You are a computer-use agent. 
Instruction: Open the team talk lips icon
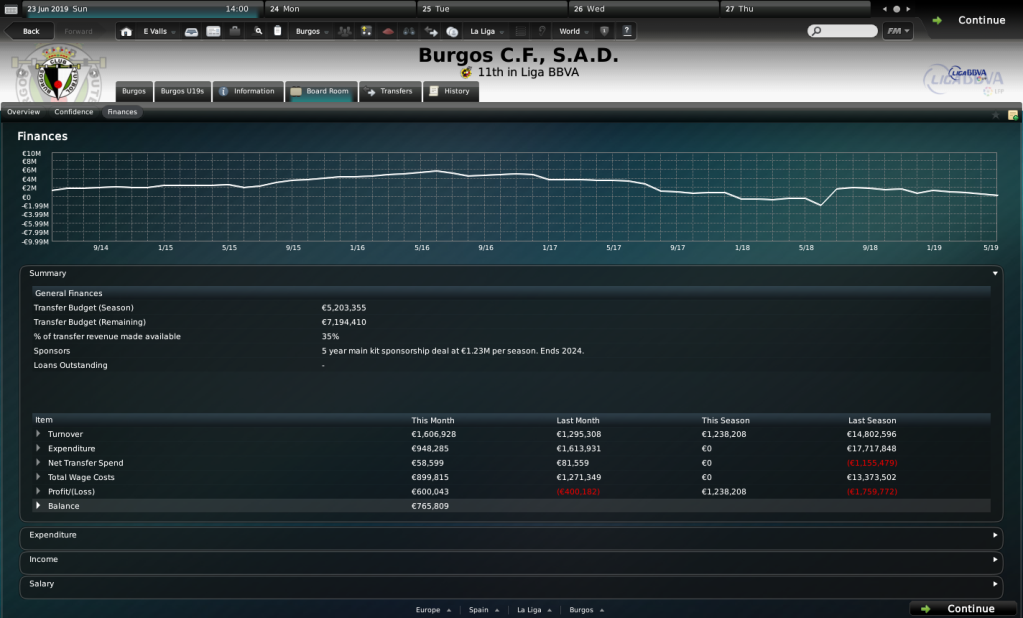tap(388, 31)
